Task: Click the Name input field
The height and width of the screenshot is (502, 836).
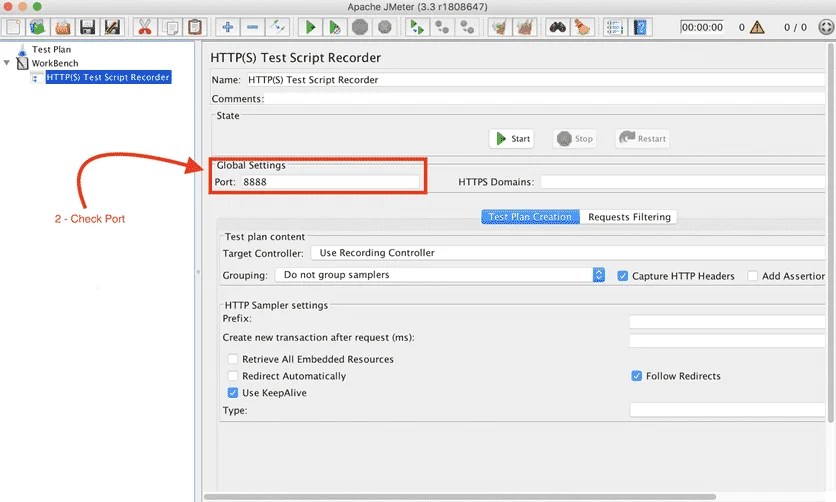Action: click(x=534, y=79)
